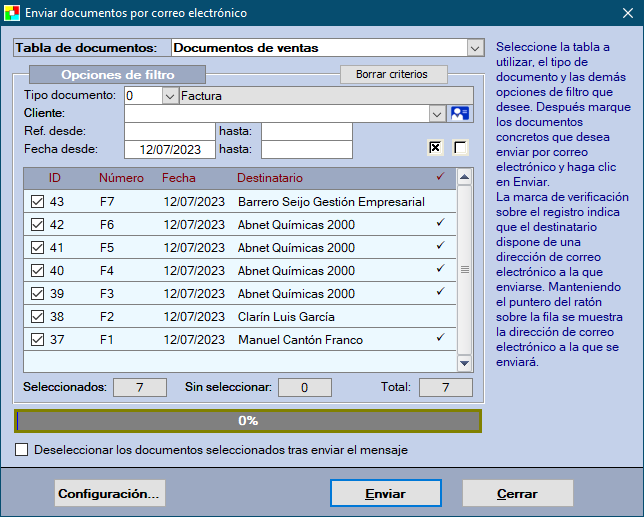
Task: Uncheck the document with ID 43
Action: click(x=37, y=202)
